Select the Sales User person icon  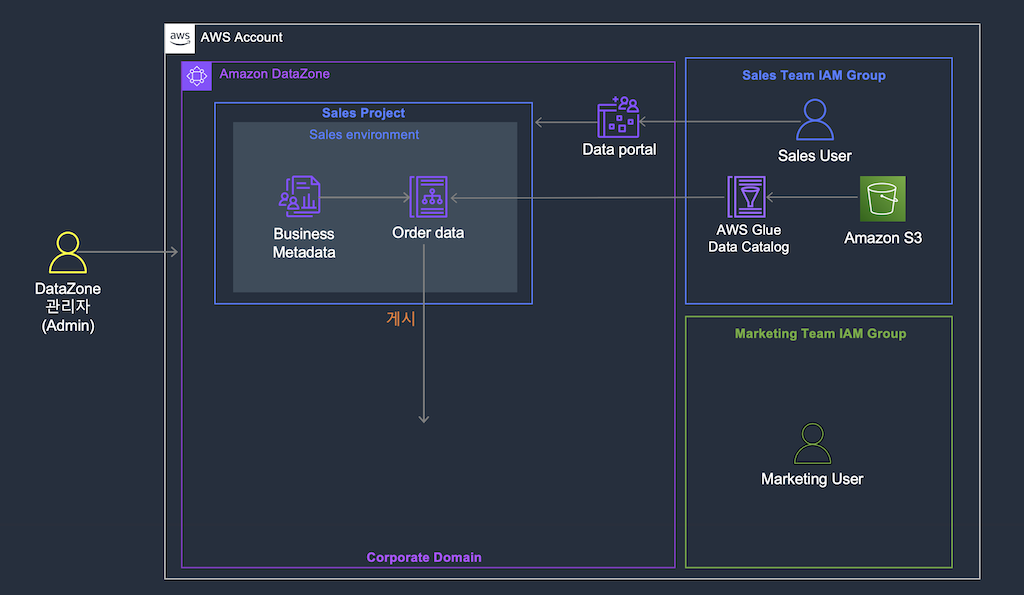814,120
